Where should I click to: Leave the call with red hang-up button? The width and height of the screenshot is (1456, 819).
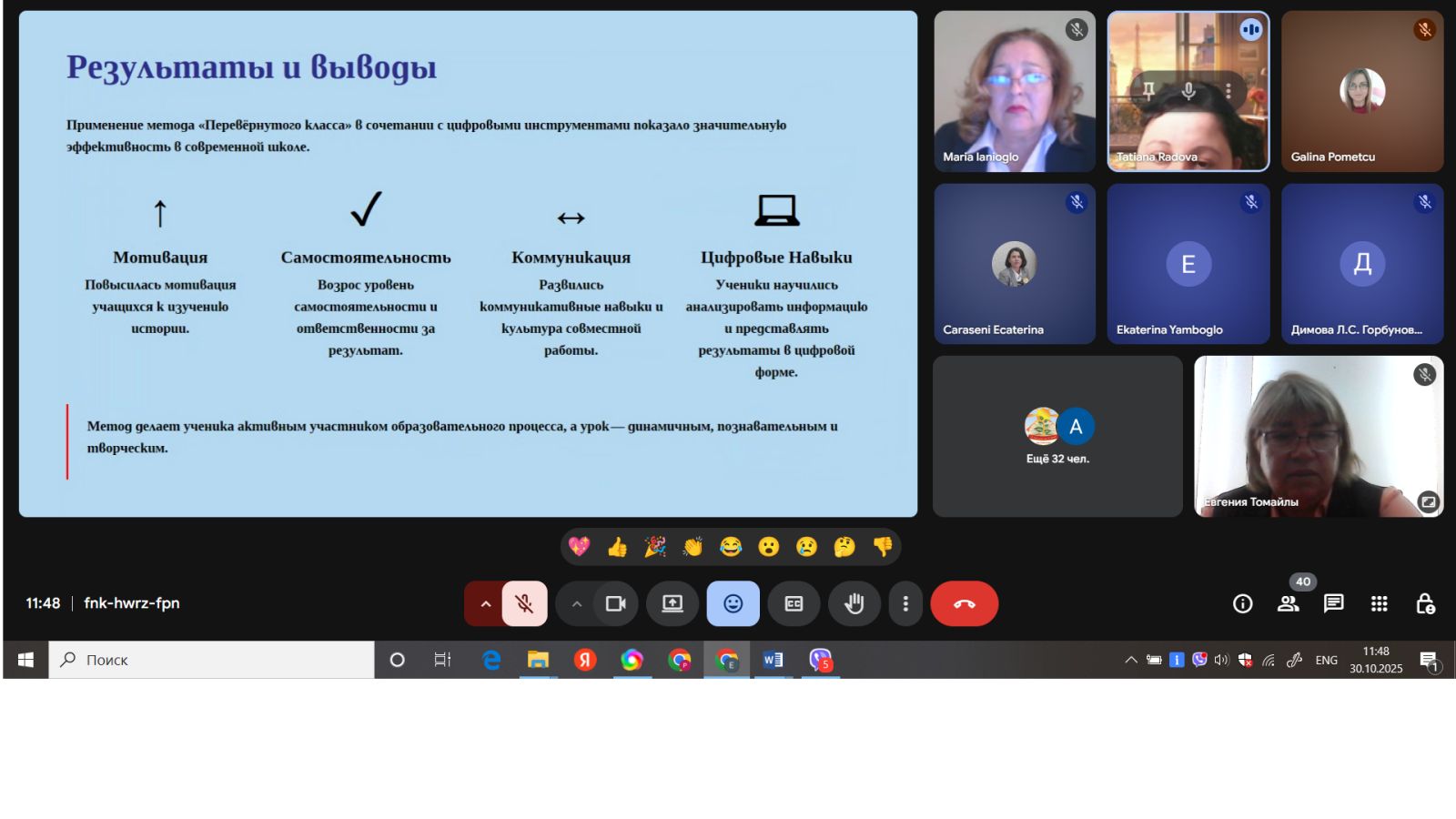[964, 603]
